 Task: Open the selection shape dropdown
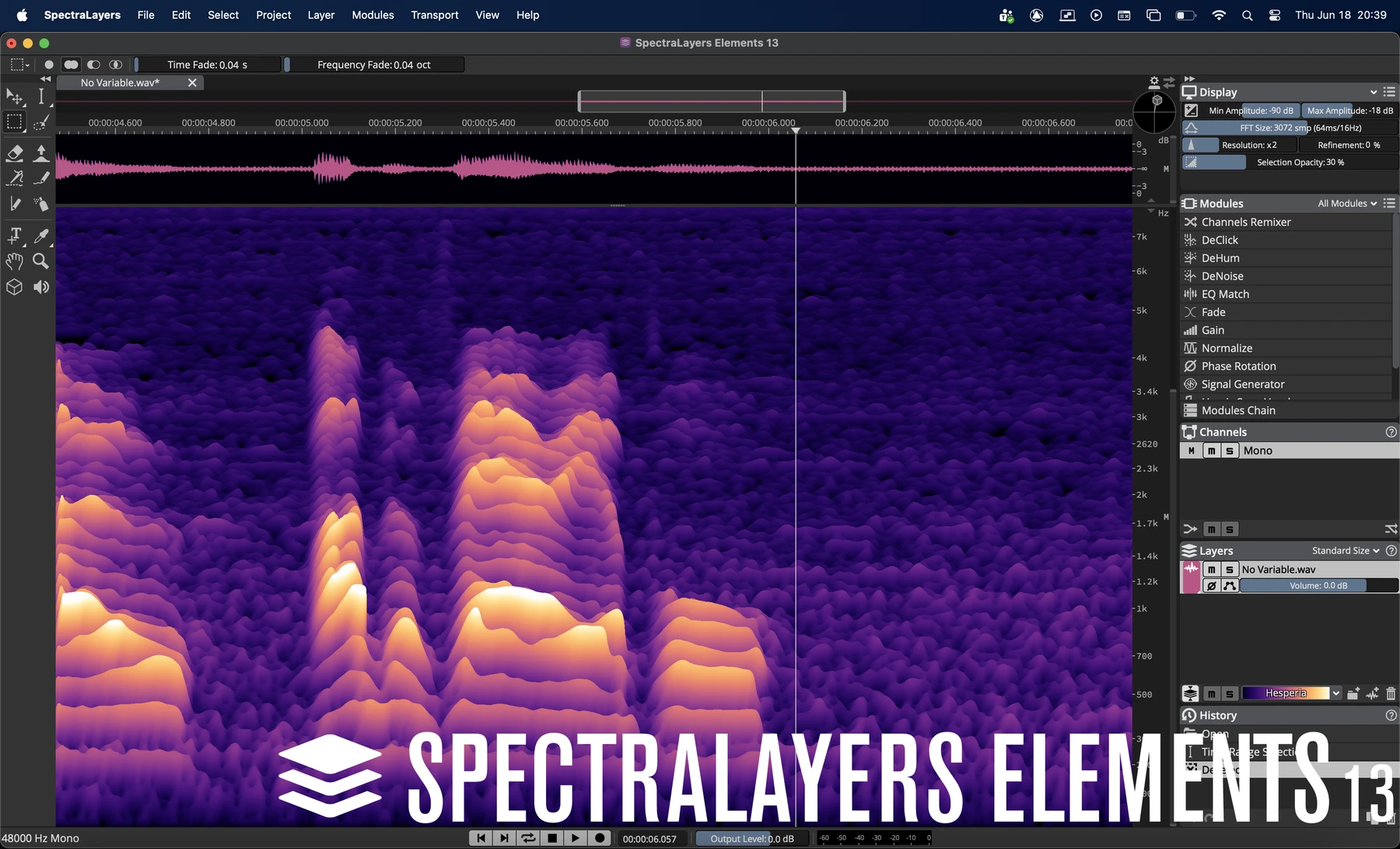click(x=20, y=65)
